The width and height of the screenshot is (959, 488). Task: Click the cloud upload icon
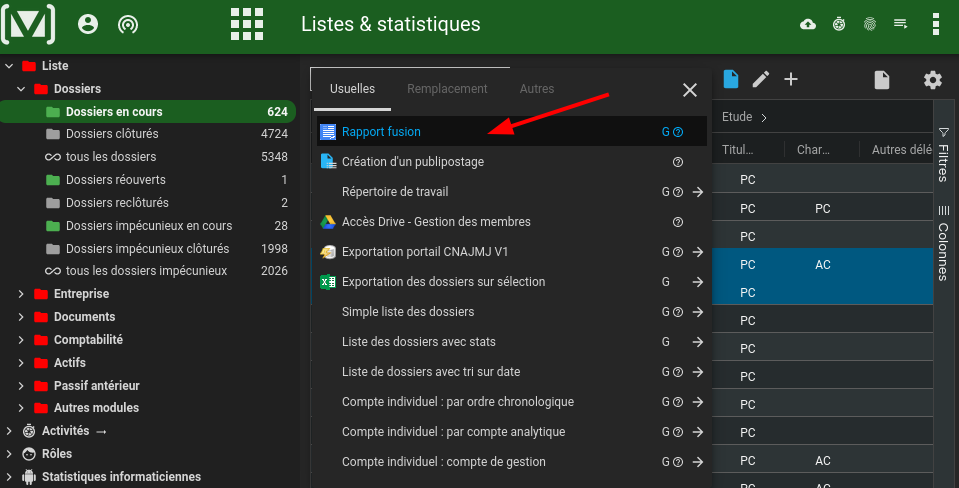tap(809, 24)
